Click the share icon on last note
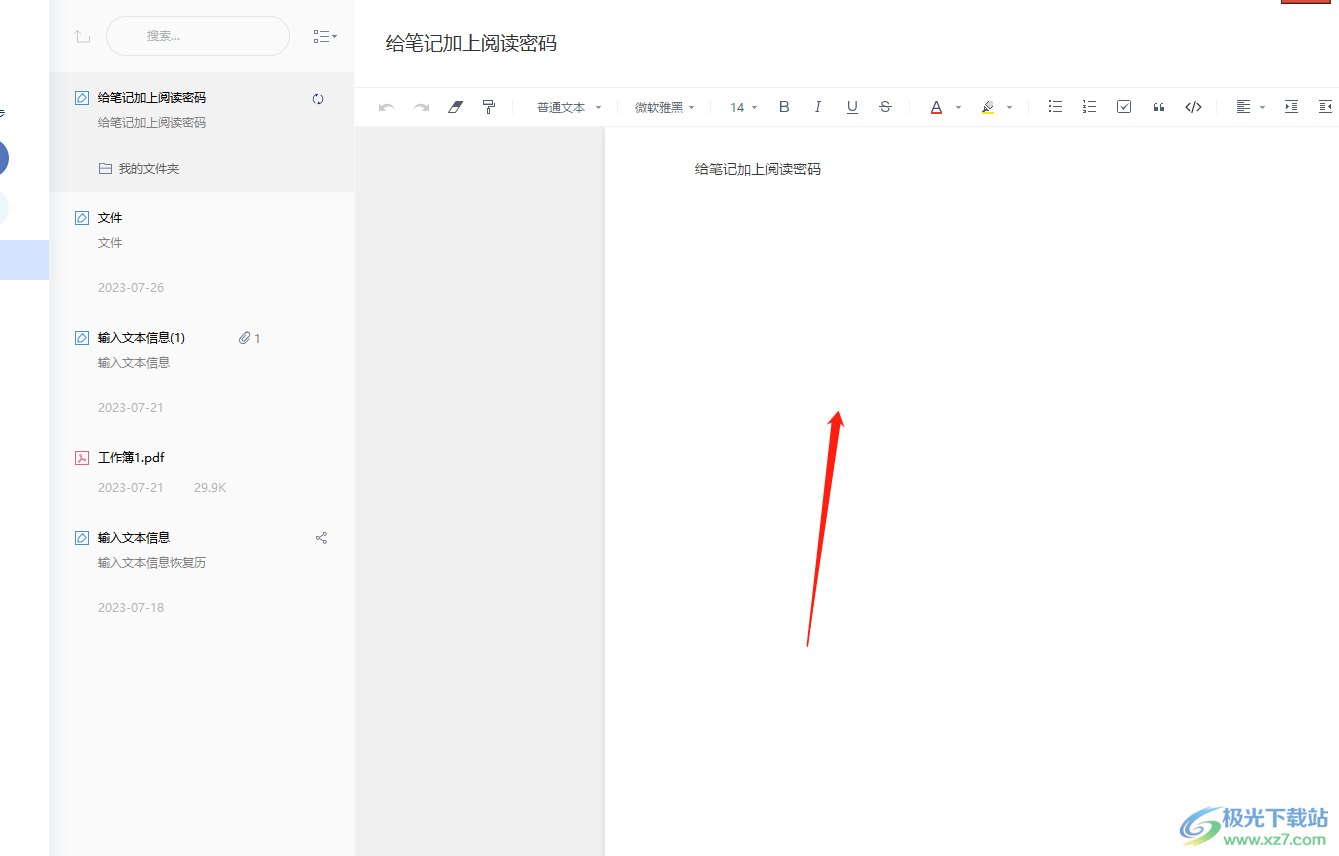This screenshot has height=856, width=1339. (x=321, y=538)
